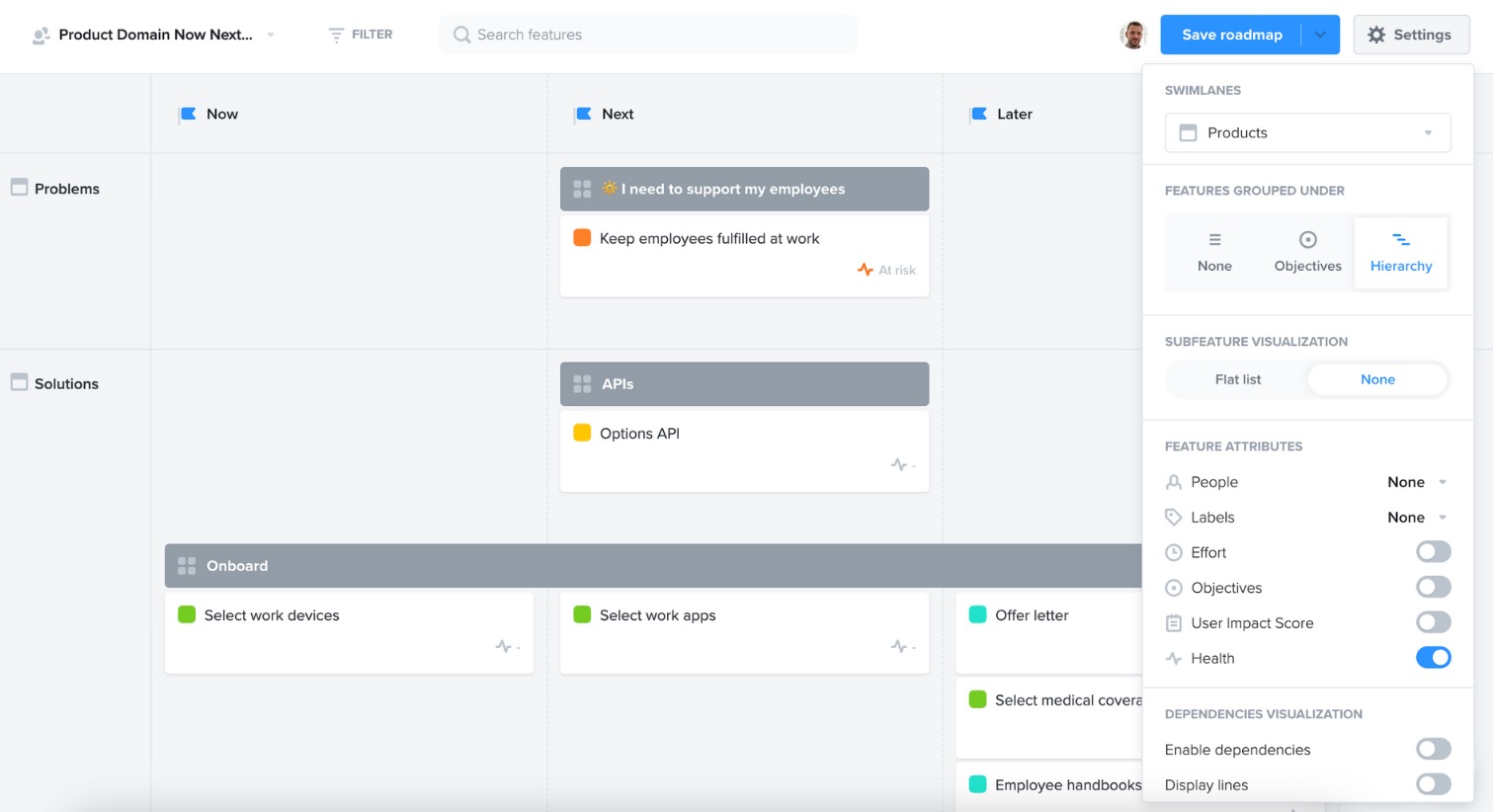
Task: Click the 'Select work devices' card title
Action: point(272,614)
